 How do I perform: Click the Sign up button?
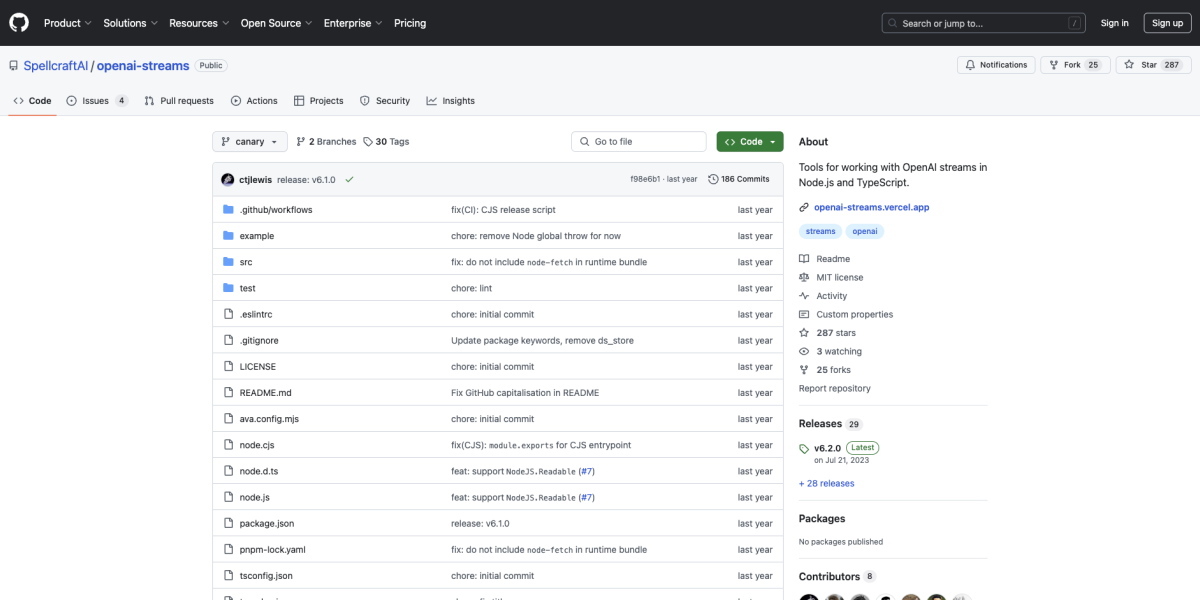tap(1167, 22)
